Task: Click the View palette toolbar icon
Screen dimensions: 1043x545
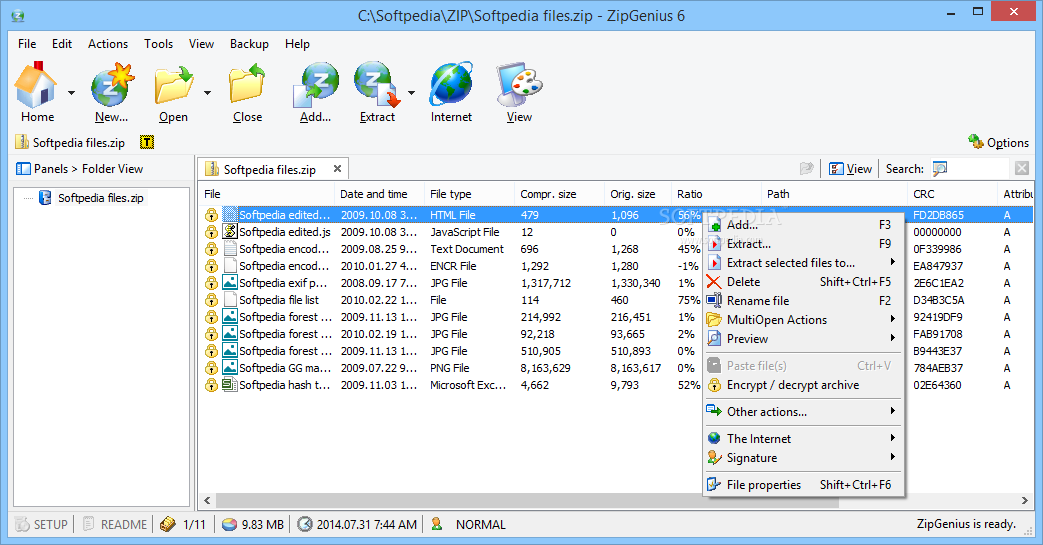Action: (x=519, y=85)
